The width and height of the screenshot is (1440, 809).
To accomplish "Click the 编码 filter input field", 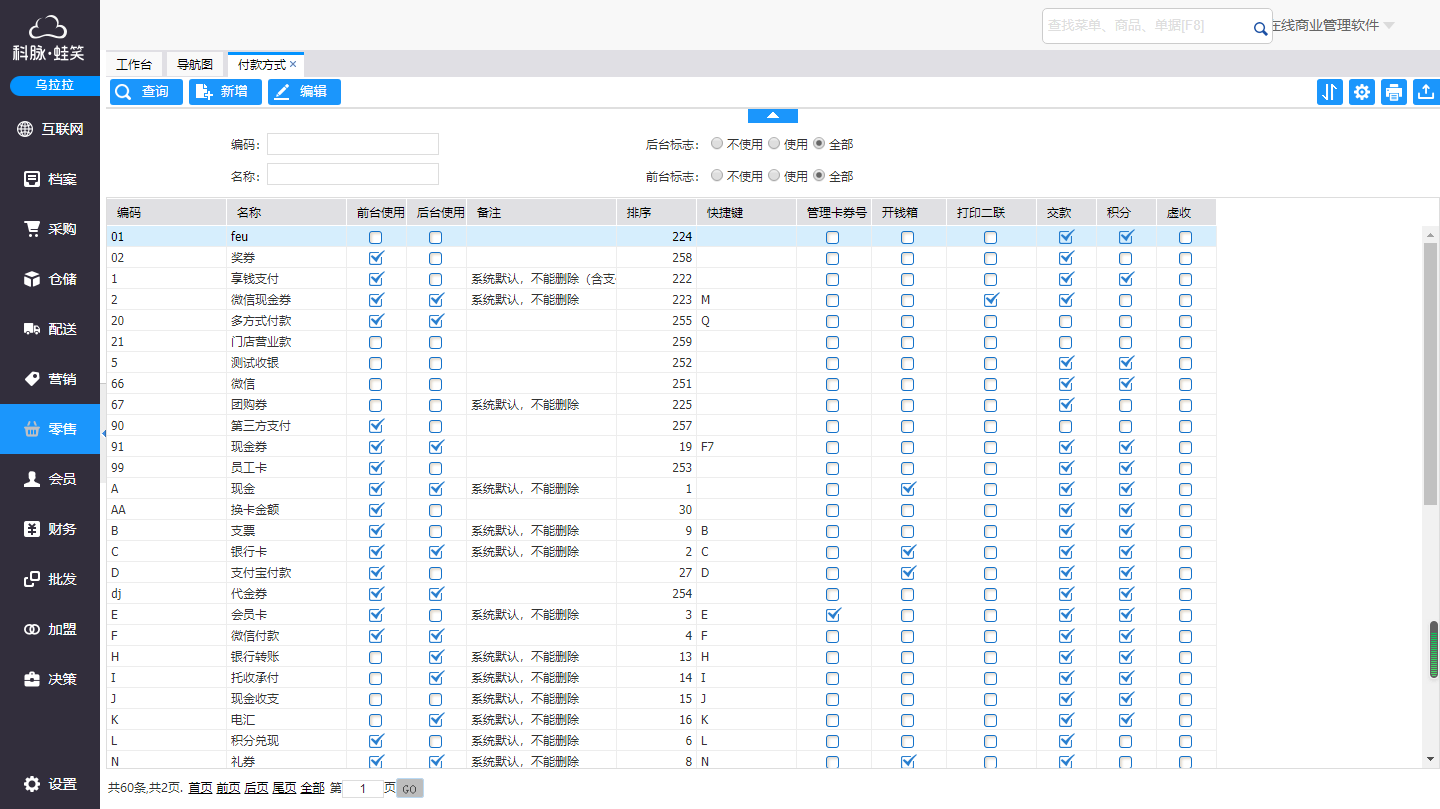I will 353,144.
